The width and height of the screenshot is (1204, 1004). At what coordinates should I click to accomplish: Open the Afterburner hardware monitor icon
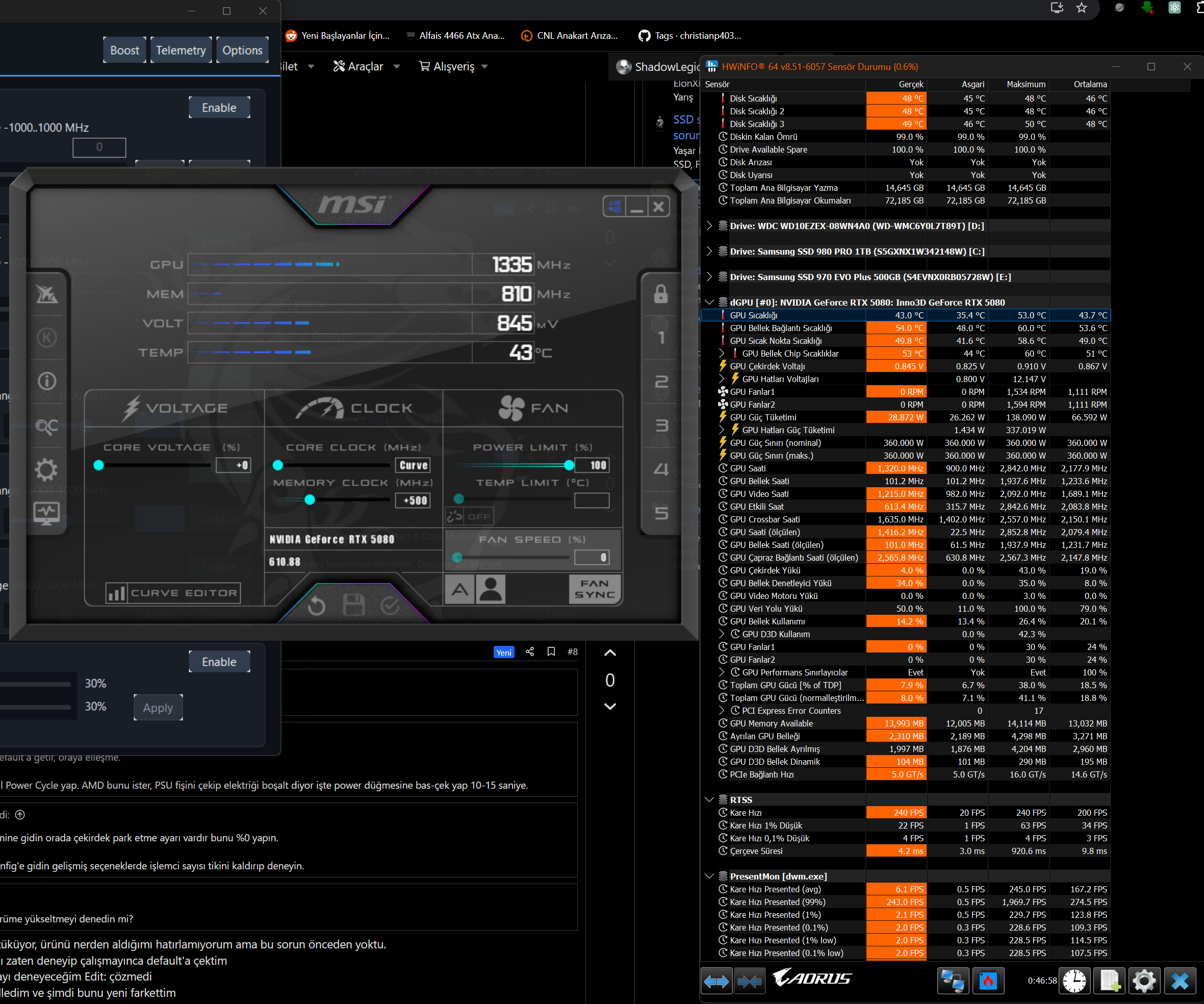point(47,513)
